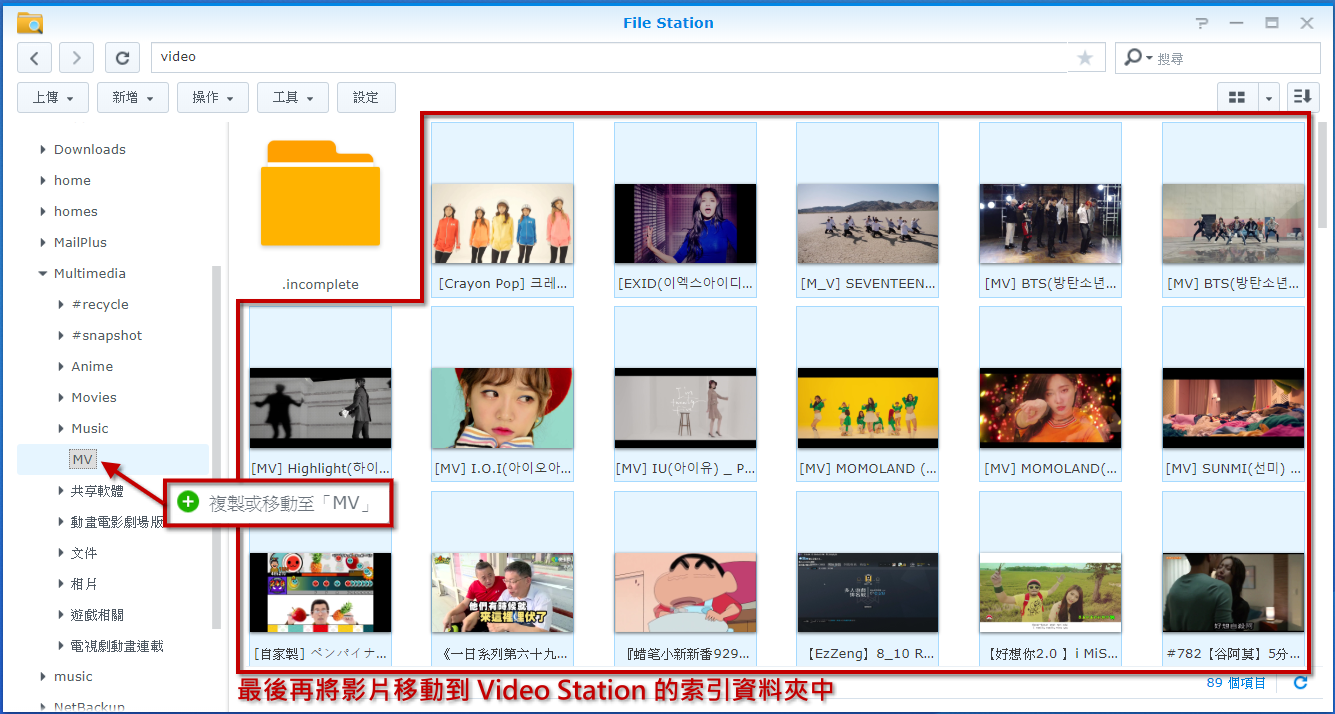Screen dimensions: 1335x714
Task: Select the 文件 folder
Action: click(x=84, y=553)
